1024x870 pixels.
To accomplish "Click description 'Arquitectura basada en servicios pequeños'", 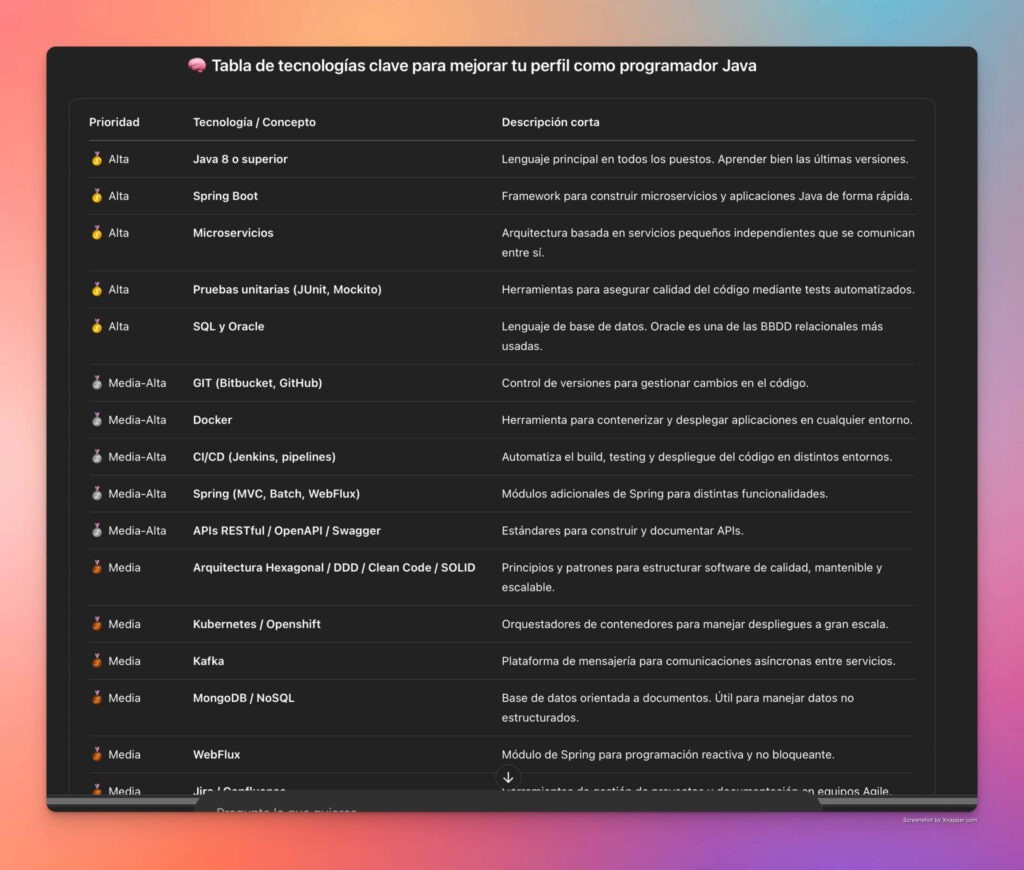I will tap(708, 242).
